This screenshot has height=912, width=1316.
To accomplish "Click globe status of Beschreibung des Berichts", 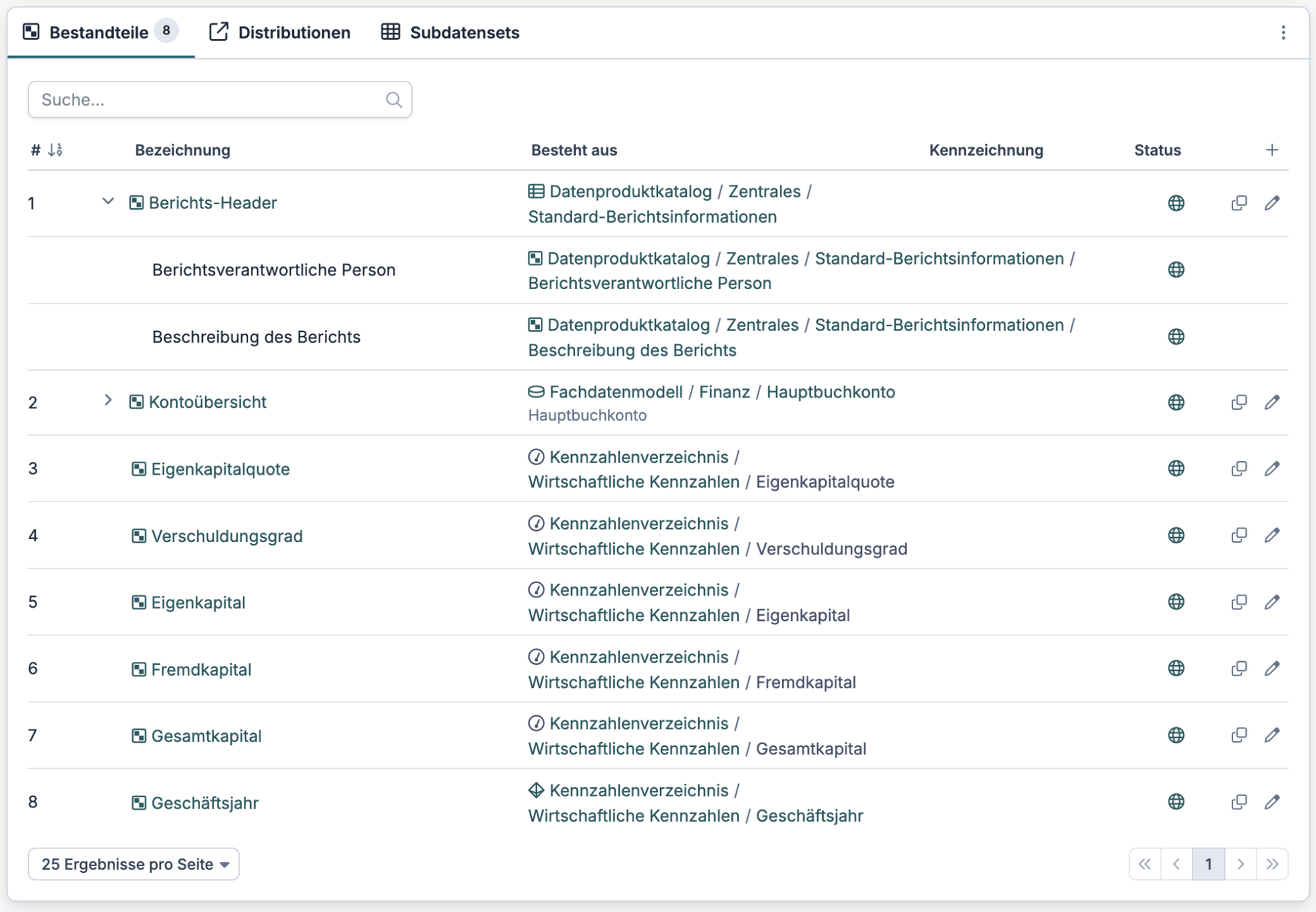I will [x=1175, y=336].
